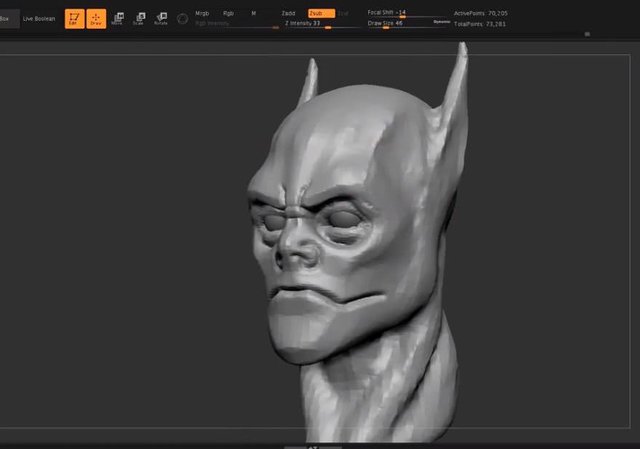Click the TotalPoints count readout
Image resolution: width=640 pixels, height=449 pixels.
[x=480, y=24]
